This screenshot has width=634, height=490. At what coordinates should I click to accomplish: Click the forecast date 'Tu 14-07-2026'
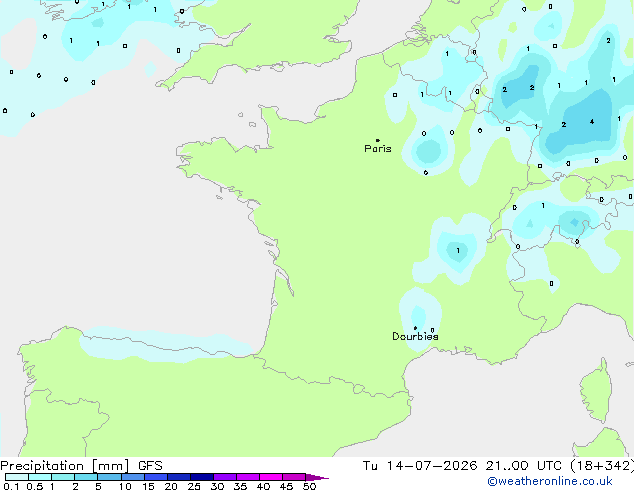[x=420, y=466]
